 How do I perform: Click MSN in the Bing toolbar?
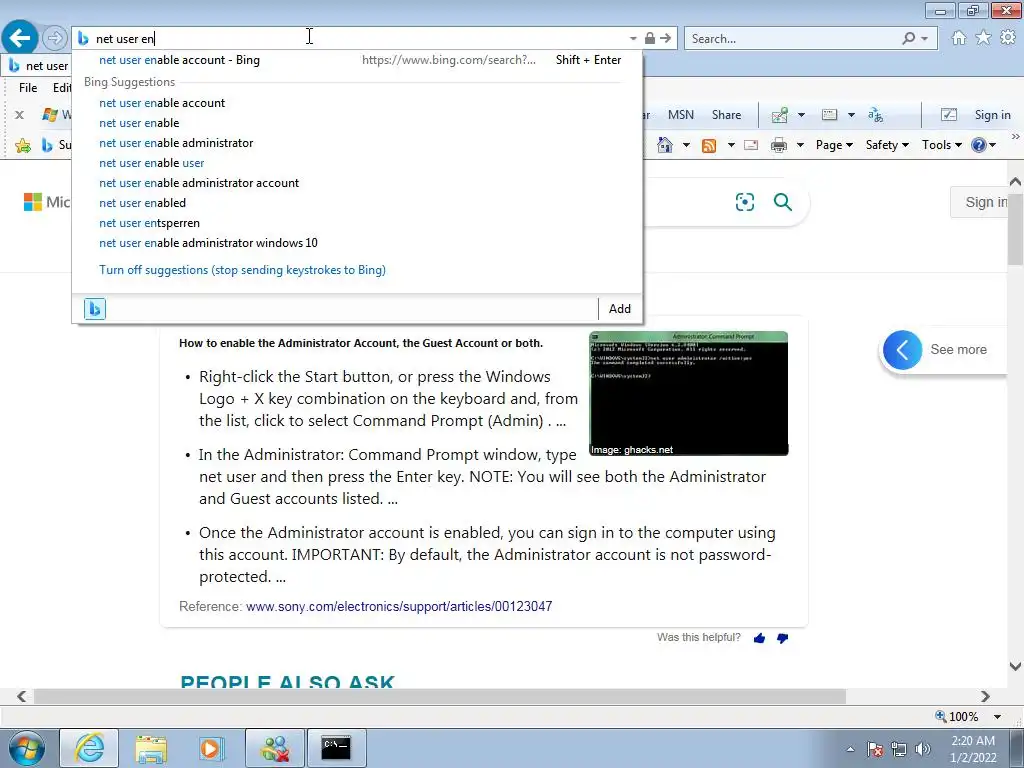point(680,115)
